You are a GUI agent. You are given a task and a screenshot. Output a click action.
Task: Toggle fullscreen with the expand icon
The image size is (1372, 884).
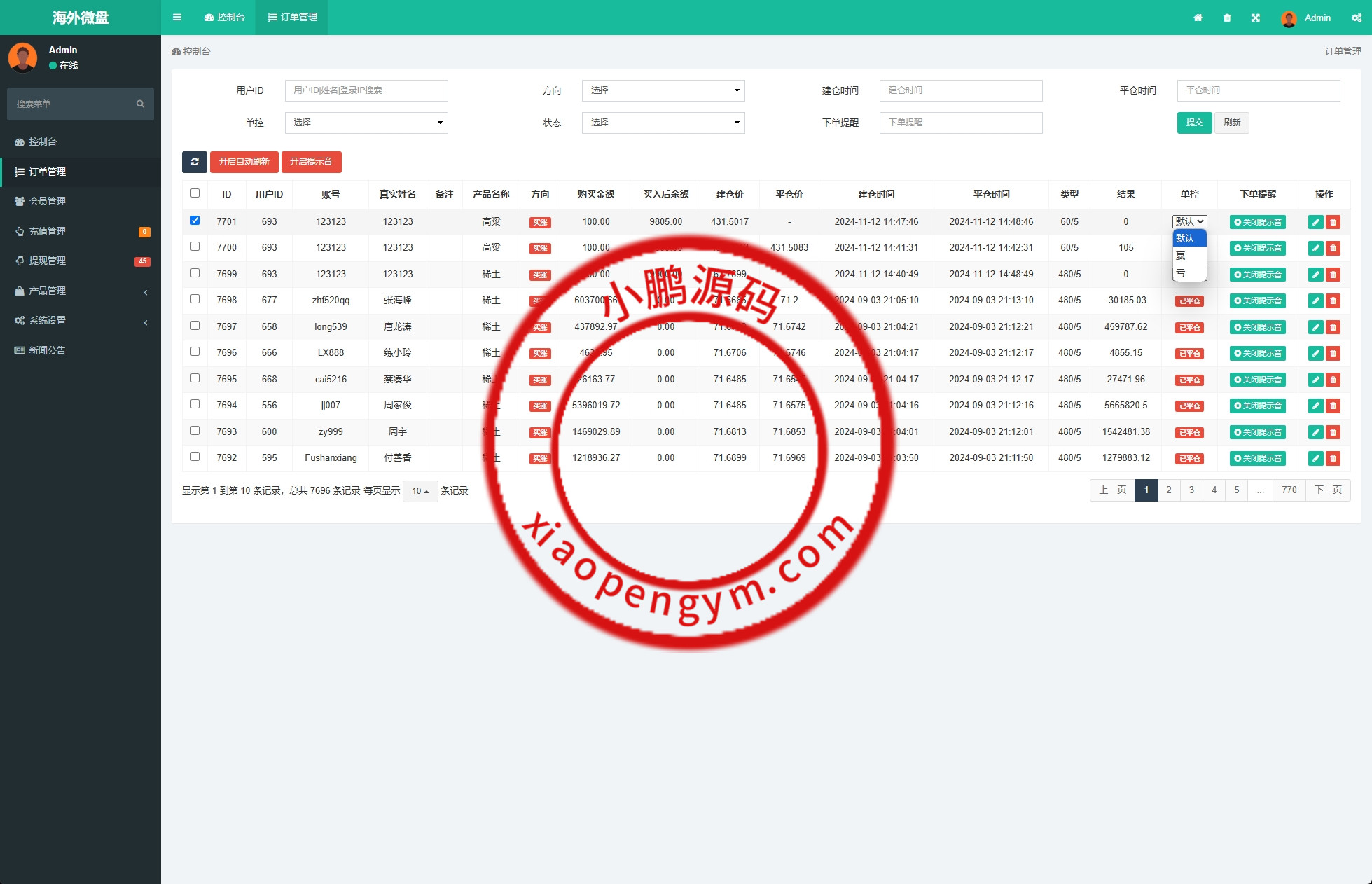[1256, 18]
